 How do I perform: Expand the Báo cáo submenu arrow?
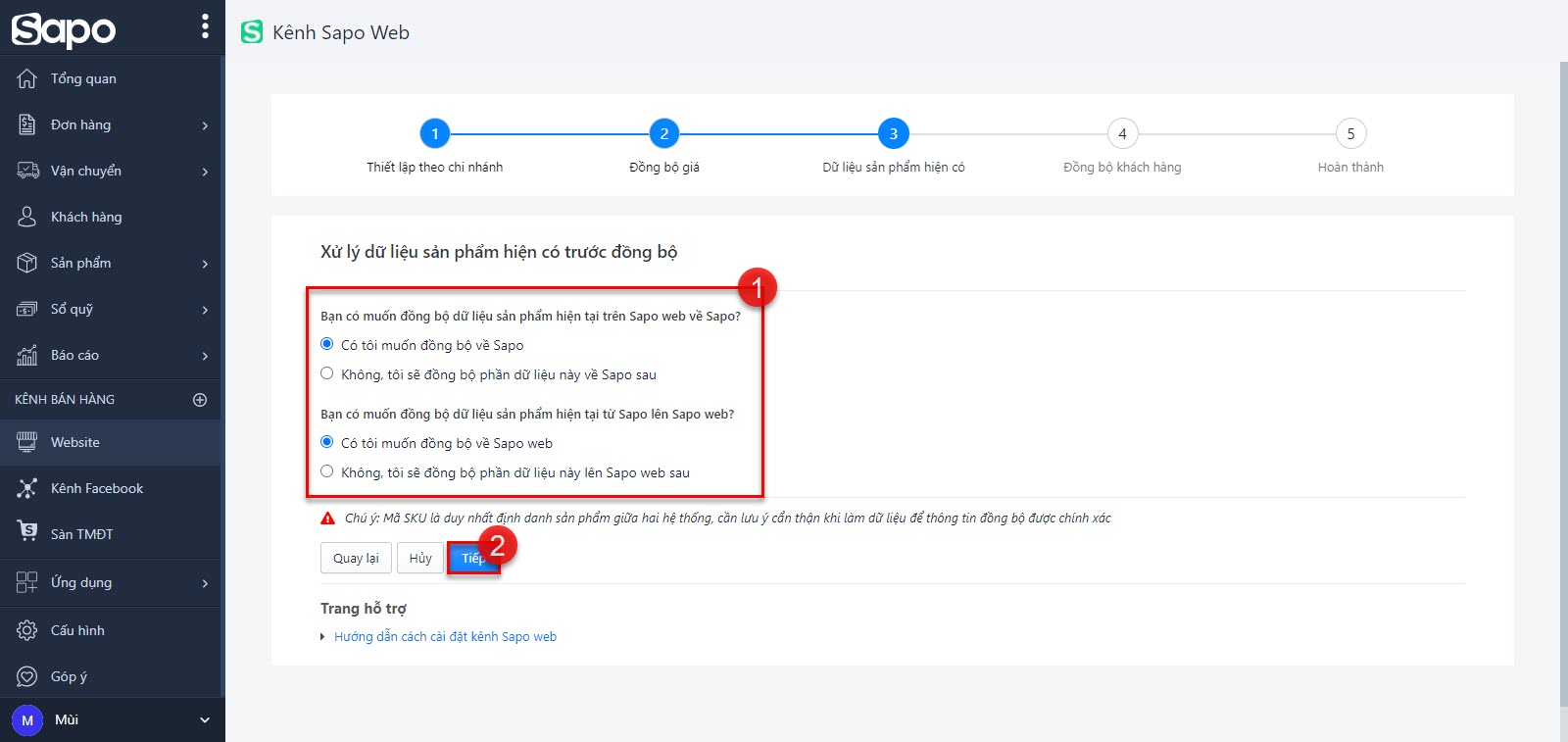[205, 356]
